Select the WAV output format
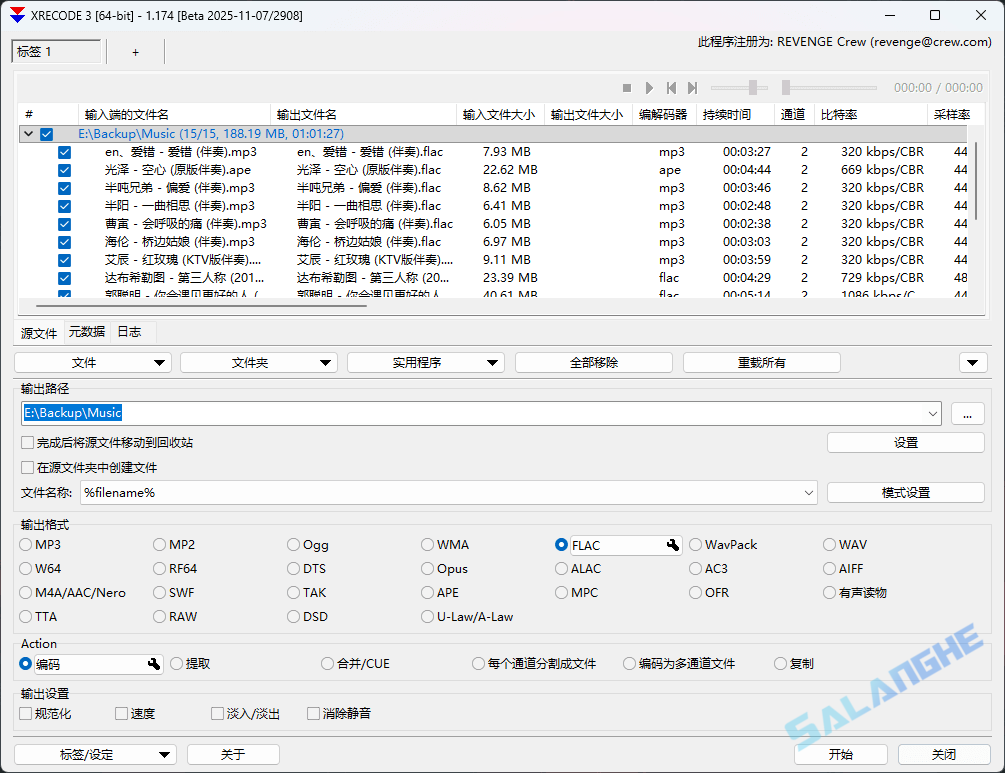1005x773 pixels. (829, 544)
